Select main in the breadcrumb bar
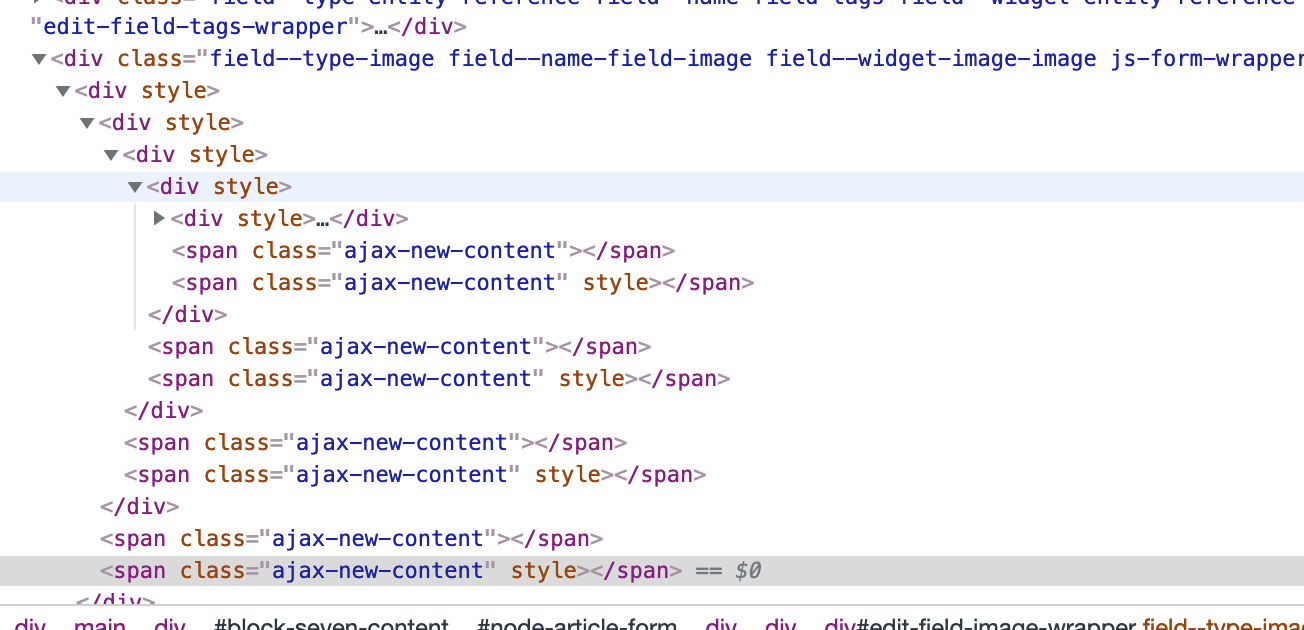 tap(100, 624)
